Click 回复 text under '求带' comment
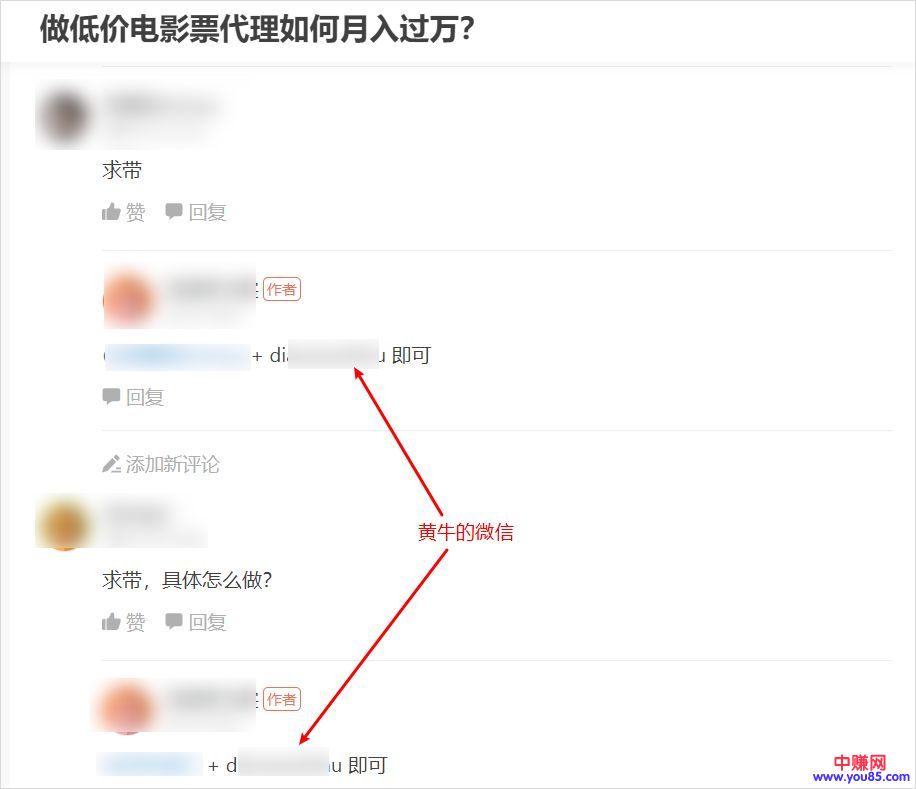This screenshot has width=916, height=789. pyautogui.click(x=207, y=212)
